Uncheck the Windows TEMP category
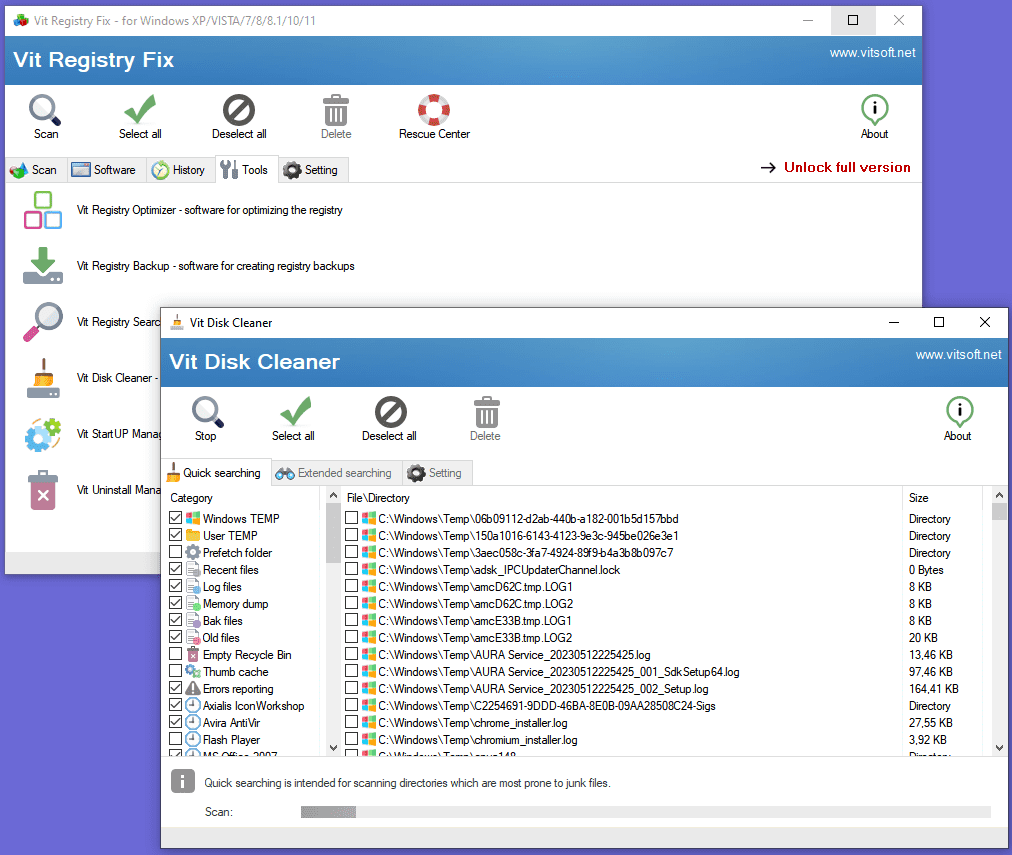This screenshot has height=855, width=1012. click(176, 518)
